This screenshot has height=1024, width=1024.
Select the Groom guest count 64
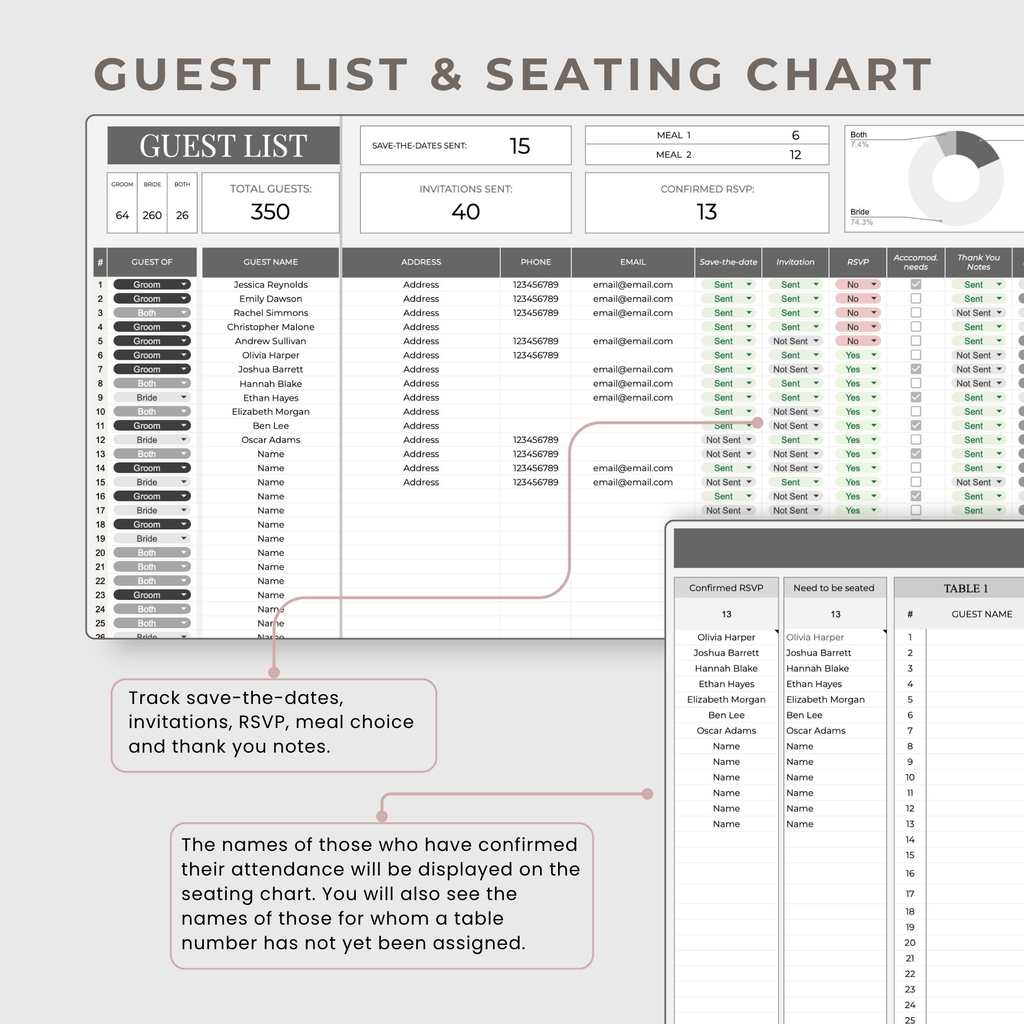pyautogui.click(x=122, y=215)
